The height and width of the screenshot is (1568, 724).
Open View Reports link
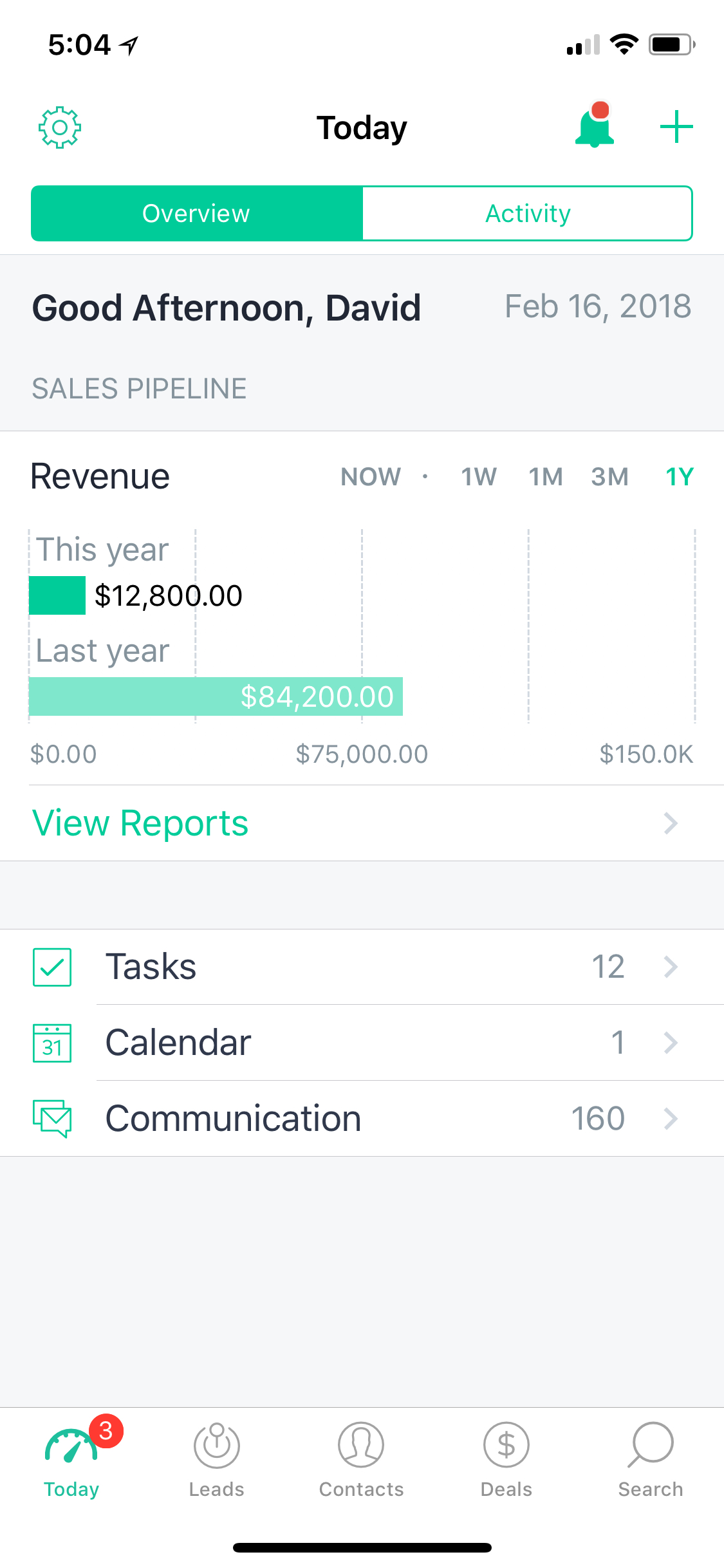[140, 823]
